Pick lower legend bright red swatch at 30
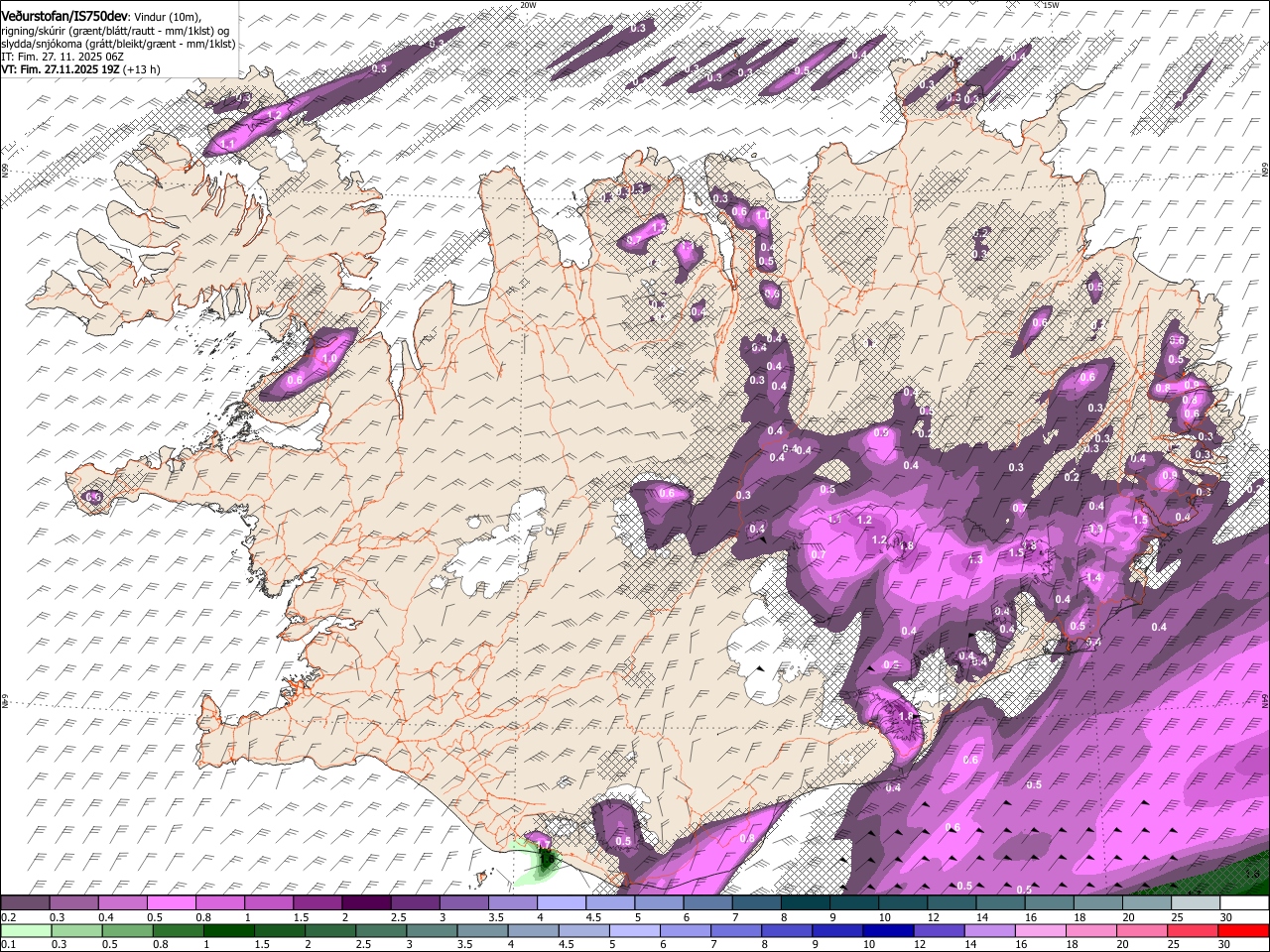This screenshot has height=952, width=1270. pyautogui.click(x=1244, y=930)
